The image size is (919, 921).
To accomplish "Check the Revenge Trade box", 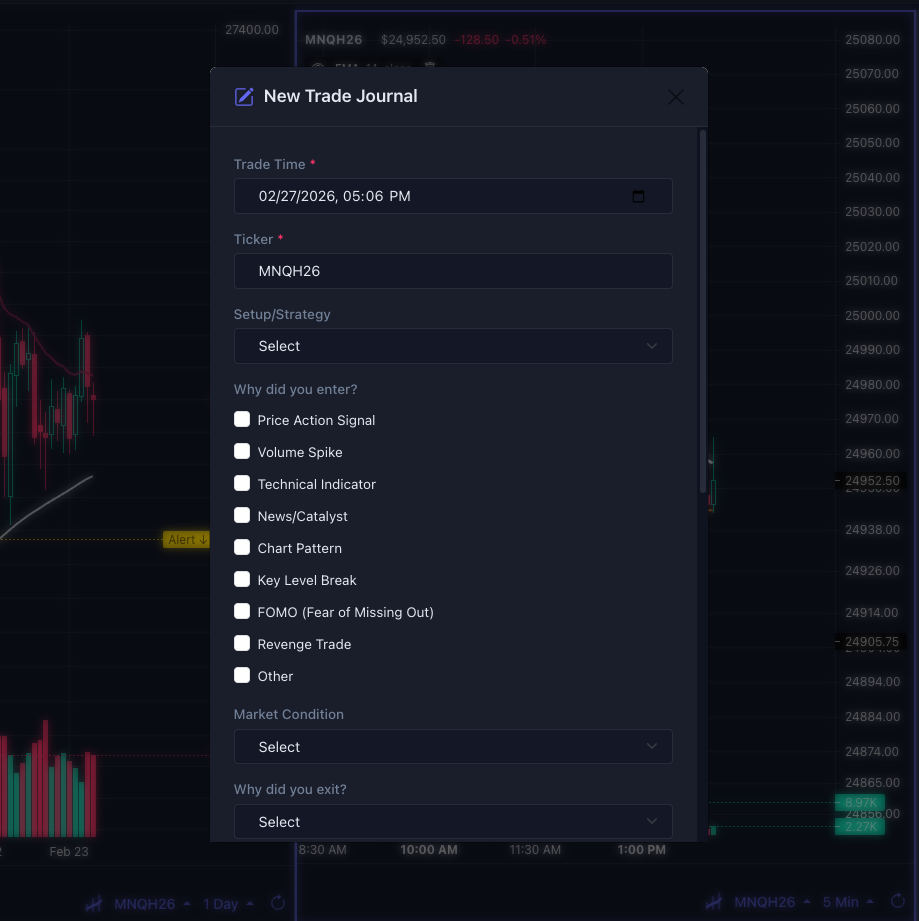I will click(242, 643).
